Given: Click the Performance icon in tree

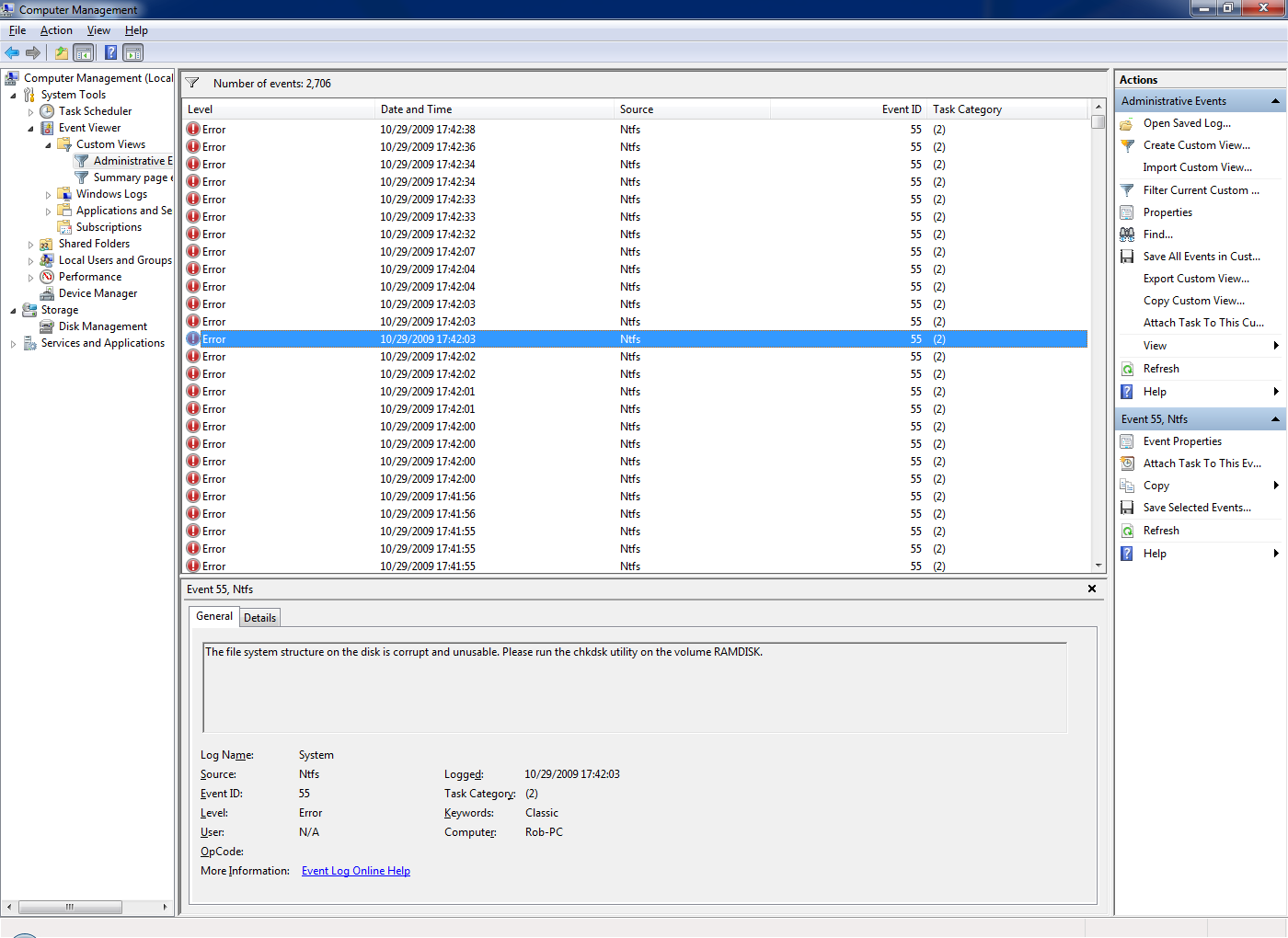Looking at the screenshot, I should tap(47, 277).
